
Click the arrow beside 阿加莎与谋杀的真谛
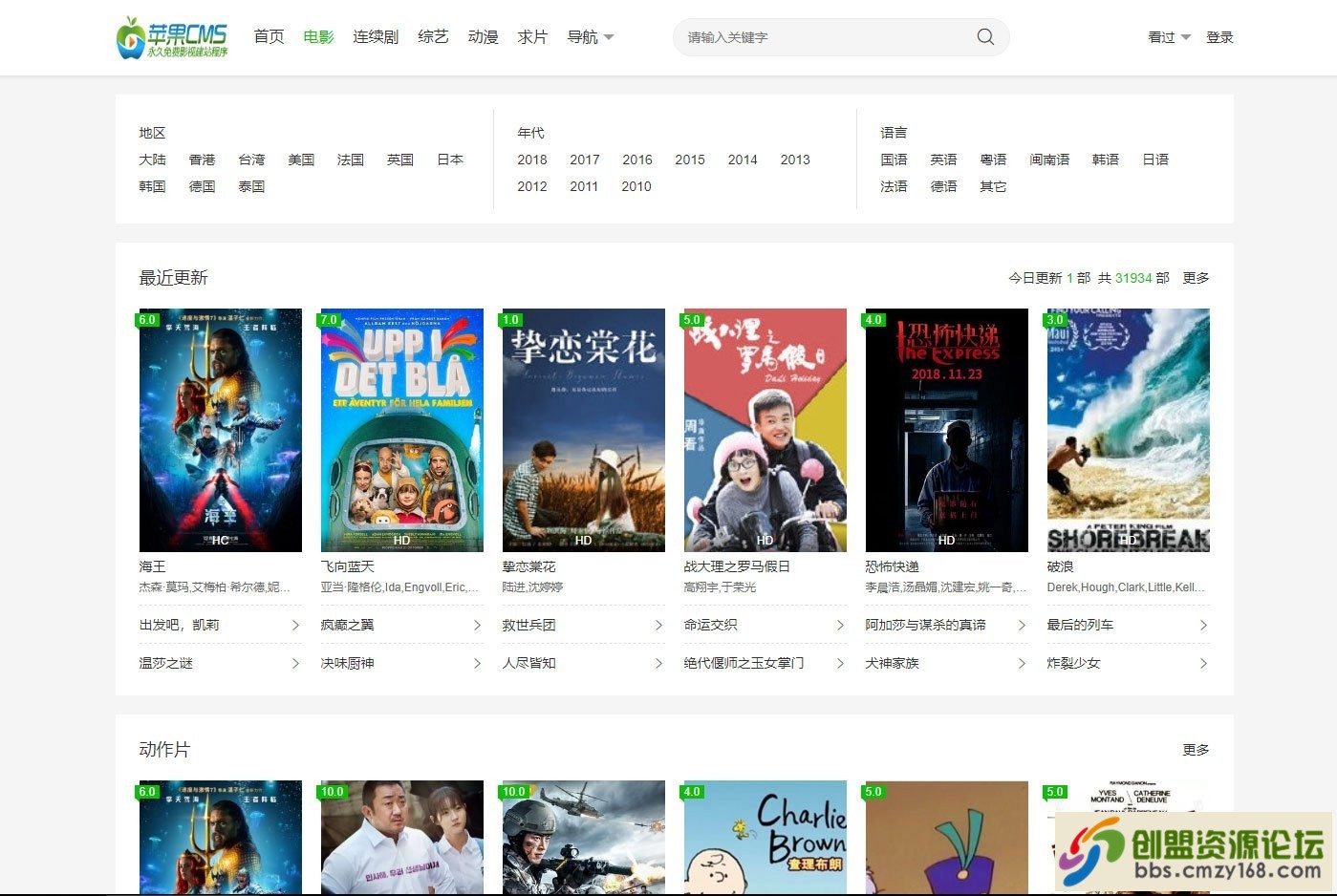pyautogui.click(x=1022, y=625)
